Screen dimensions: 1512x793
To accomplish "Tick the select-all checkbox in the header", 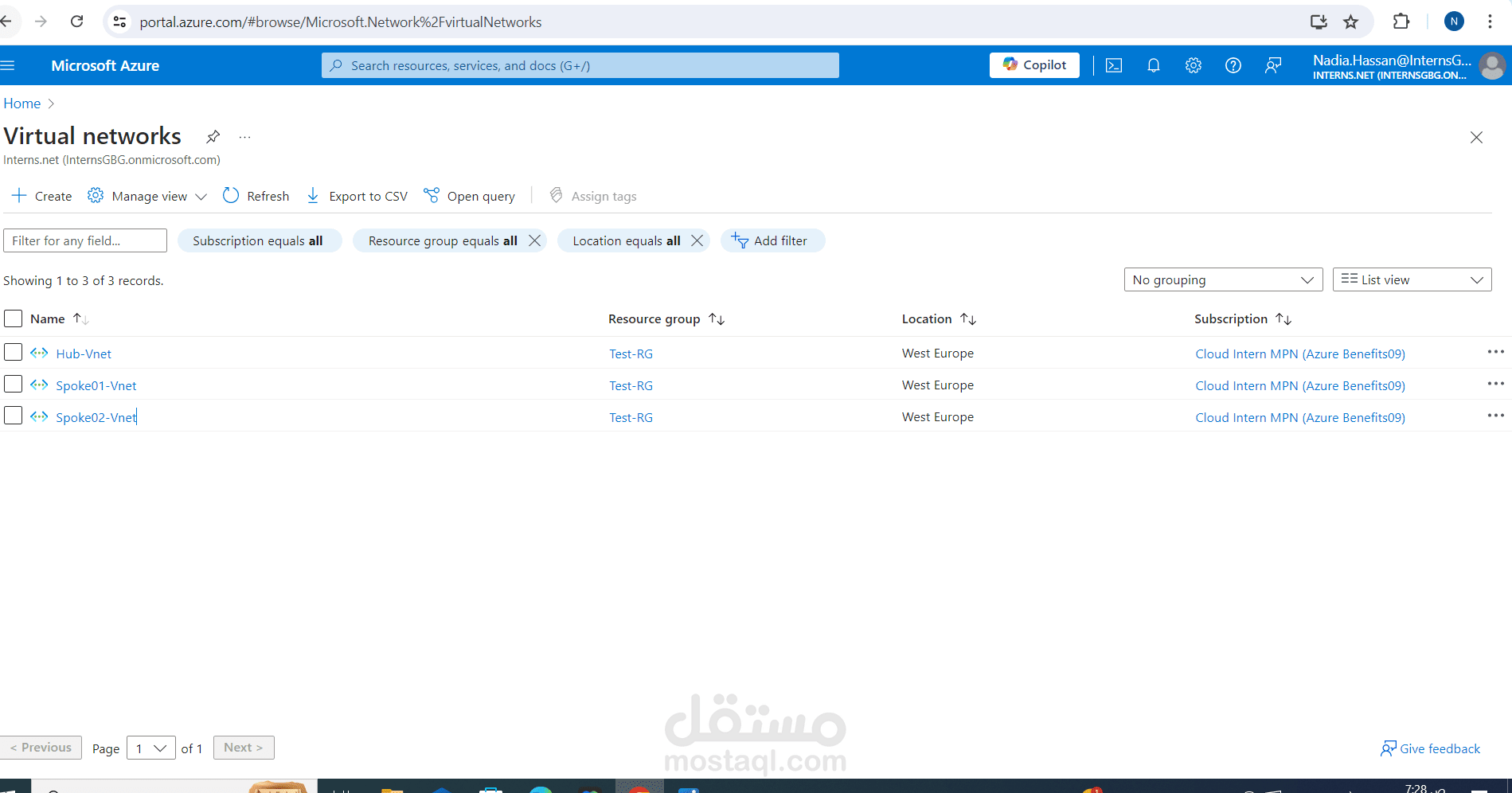I will click(x=13, y=318).
